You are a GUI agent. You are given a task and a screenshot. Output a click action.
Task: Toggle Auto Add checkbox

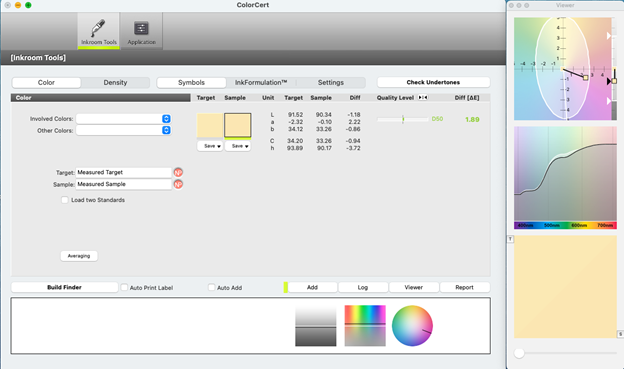click(211, 287)
